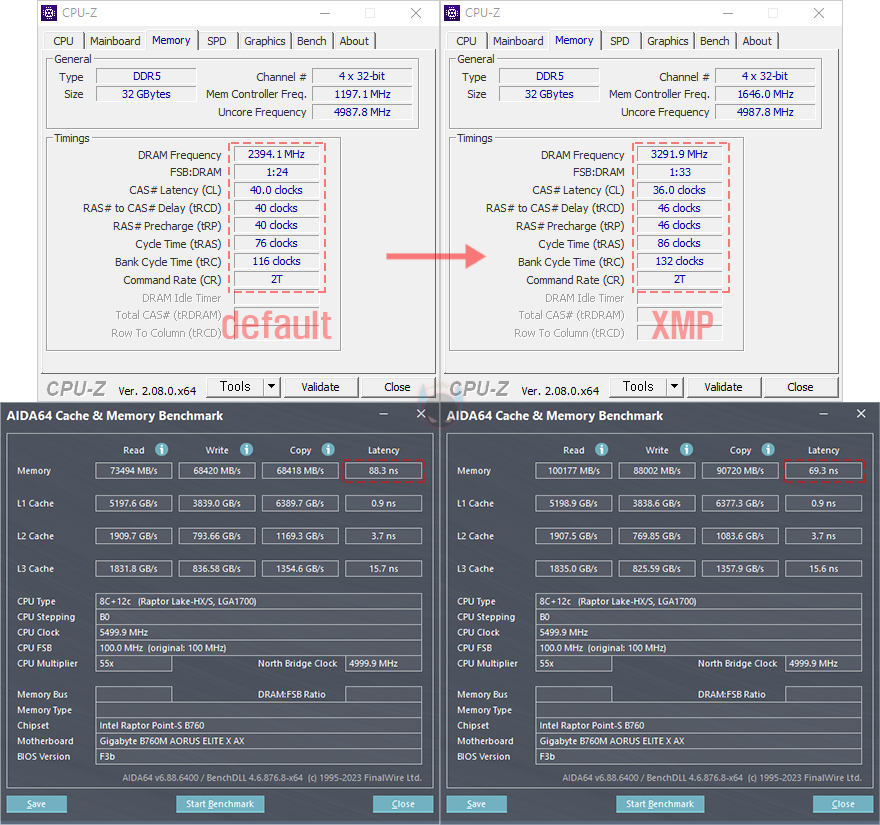
Task: Click L3 Cache latency 15.7 ns value
Action: pos(383,569)
